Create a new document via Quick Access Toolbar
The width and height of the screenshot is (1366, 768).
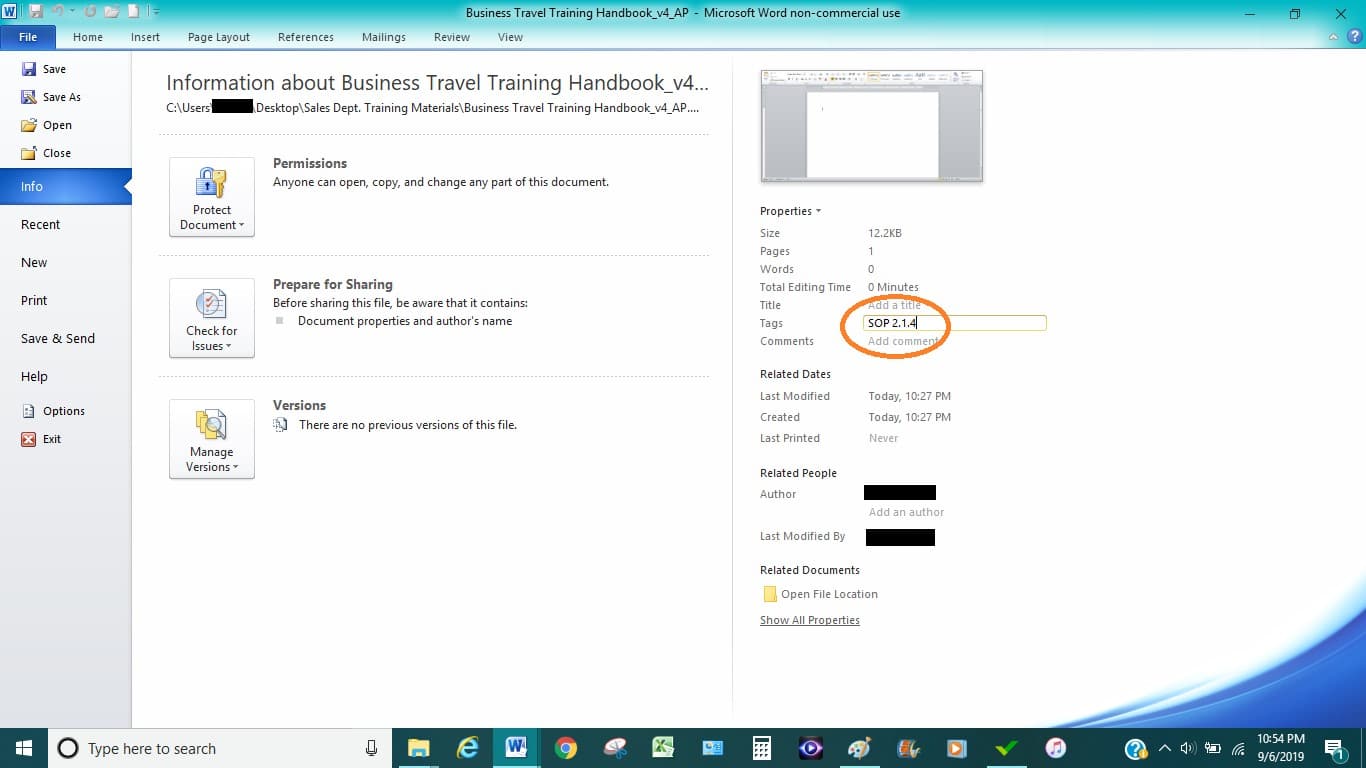click(x=133, y=12)
